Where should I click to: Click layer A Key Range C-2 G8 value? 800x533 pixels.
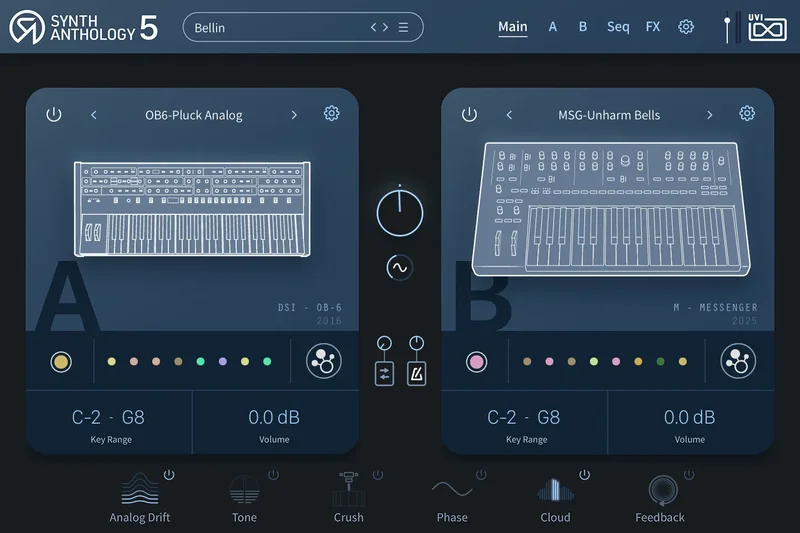pyautogui.click(x=108, y=417)
